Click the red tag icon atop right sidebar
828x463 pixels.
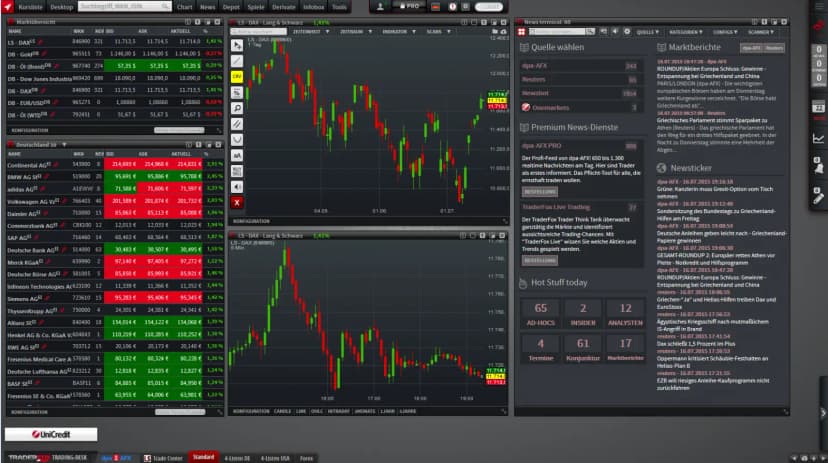[818, 25]
